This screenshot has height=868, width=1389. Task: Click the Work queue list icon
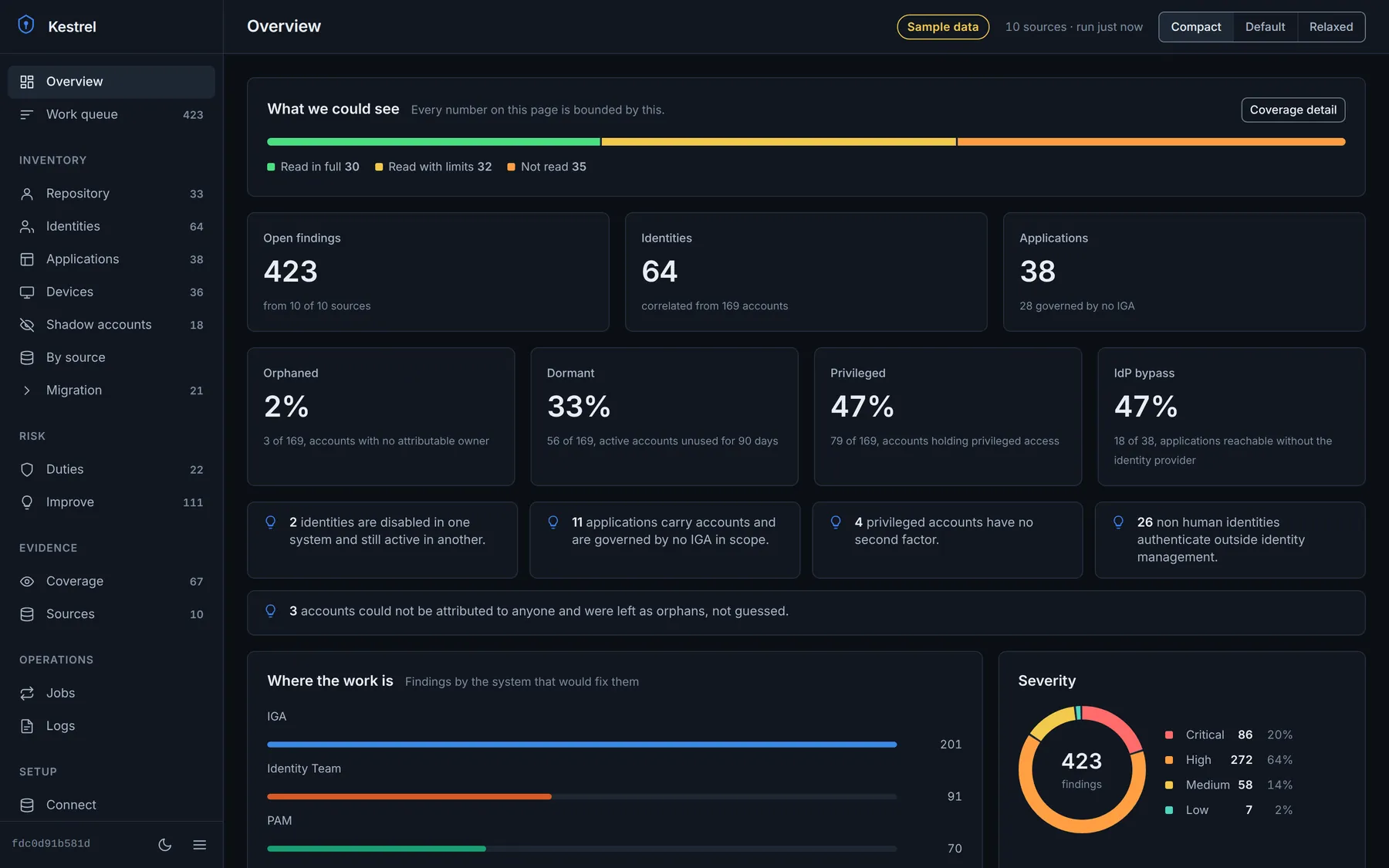coord(27,114)
